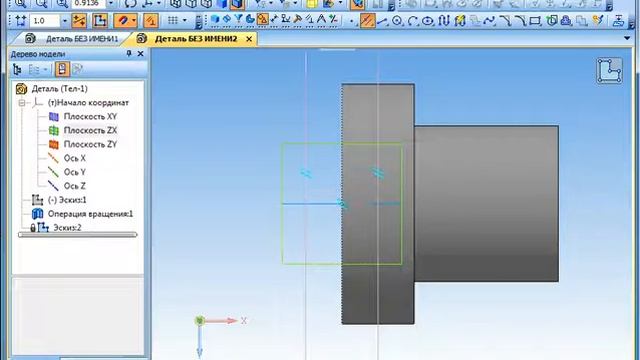This screenshot has height=360, width=640.
Task: Select Плоскость ZY in model tree
Action: (x=90, y=144)
